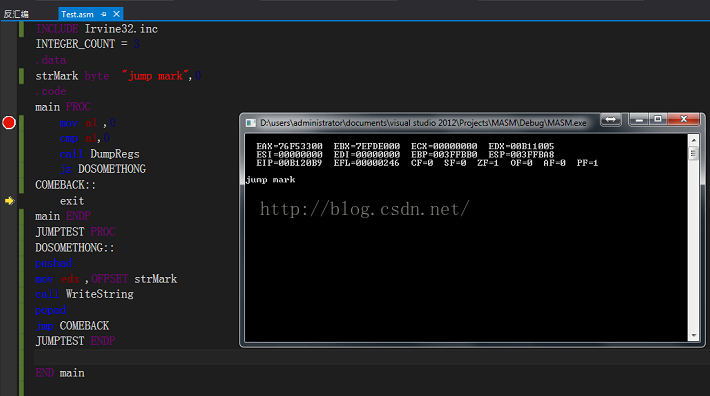Click the 'DOSOMETHONG::' label
Image resolution: width=710 pixels, height=396 pixels.
click(75, 248)
